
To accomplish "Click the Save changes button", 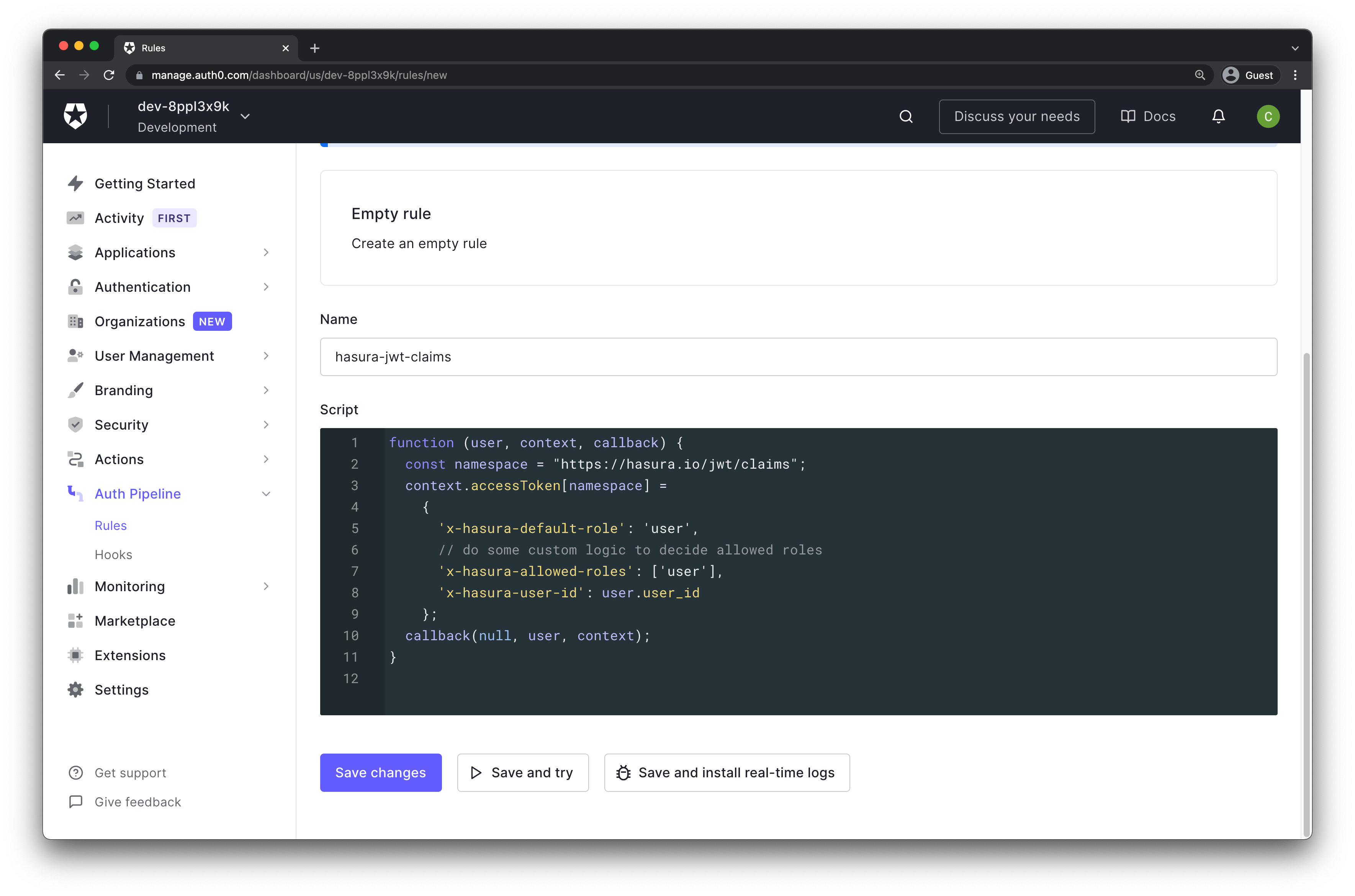I will tap(381, 773).
